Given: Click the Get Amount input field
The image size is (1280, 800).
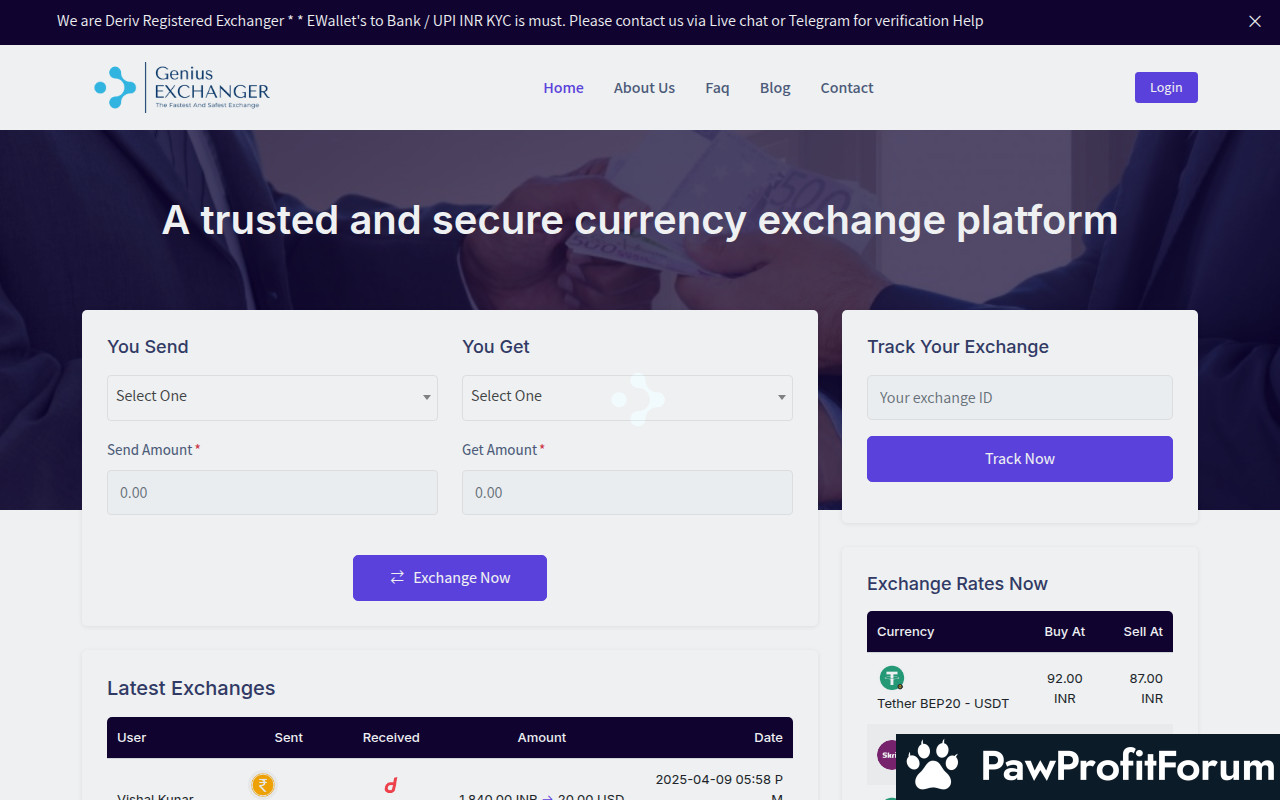Looking at the screenshot, I should (627, 493).
